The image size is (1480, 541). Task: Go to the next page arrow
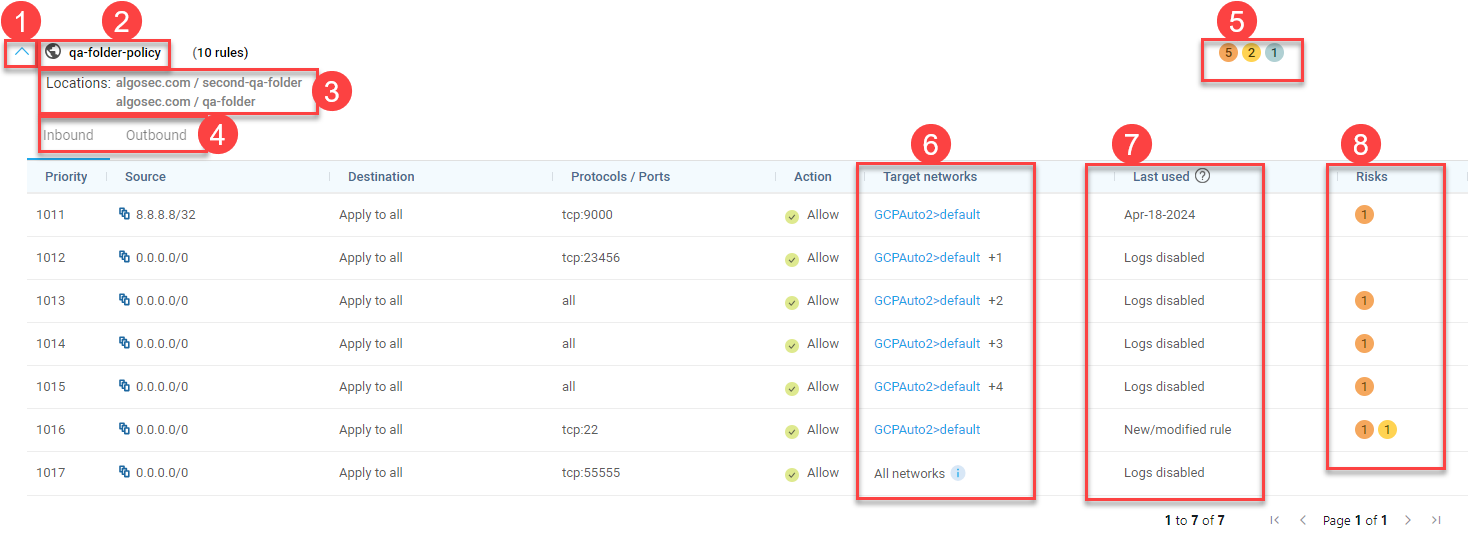coord(1408,520)
